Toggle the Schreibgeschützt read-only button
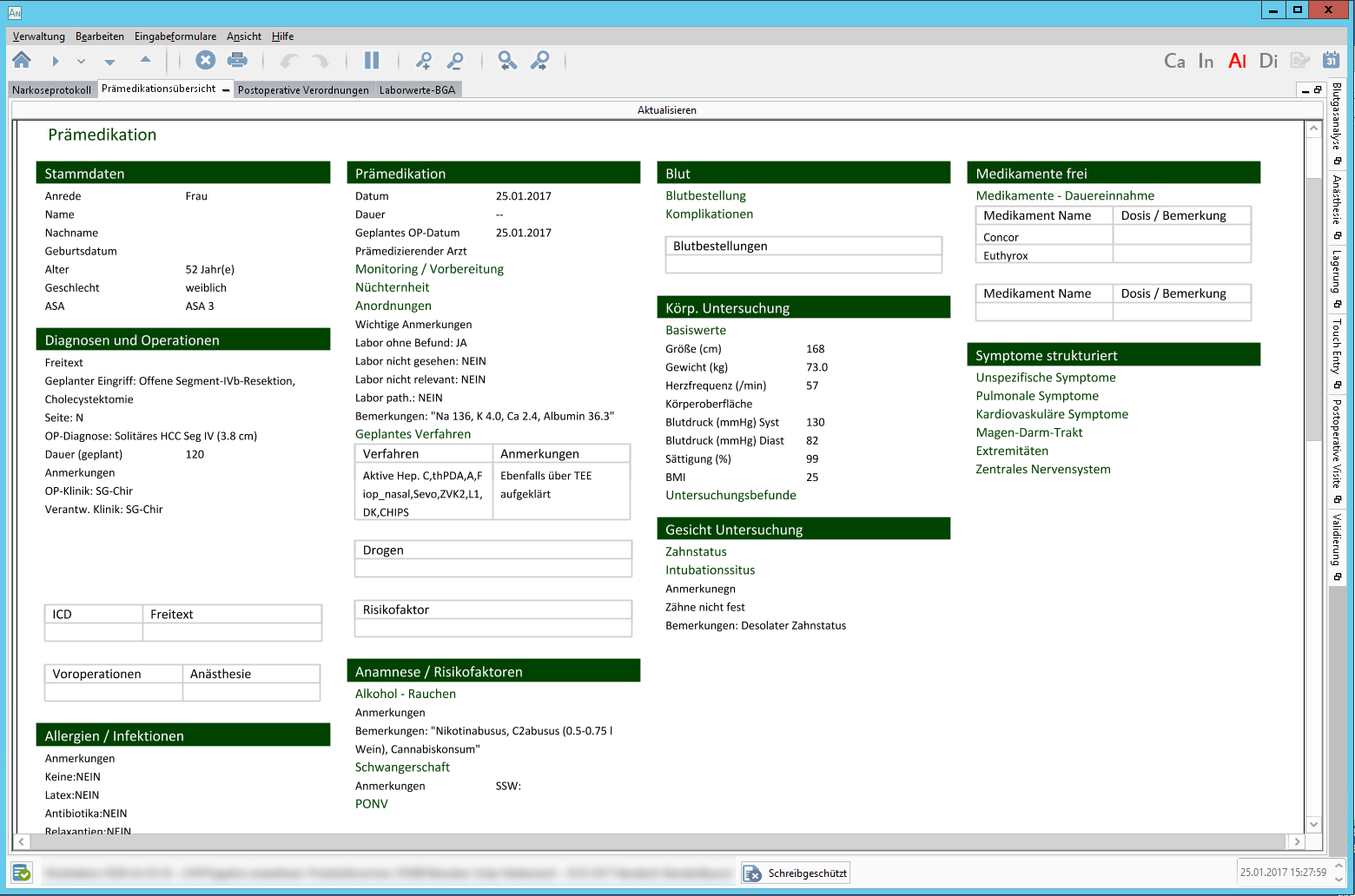The image size is (1355, 896). pos(796,873)
